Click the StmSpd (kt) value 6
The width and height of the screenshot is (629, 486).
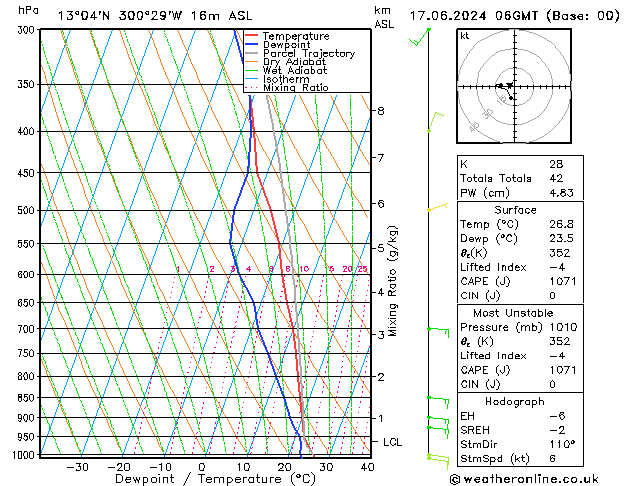tap(552, 458)
